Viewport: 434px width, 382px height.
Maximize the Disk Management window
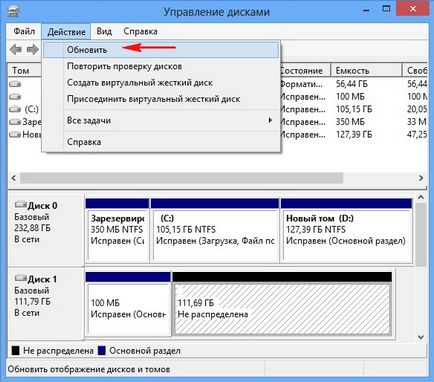point(386,9)
